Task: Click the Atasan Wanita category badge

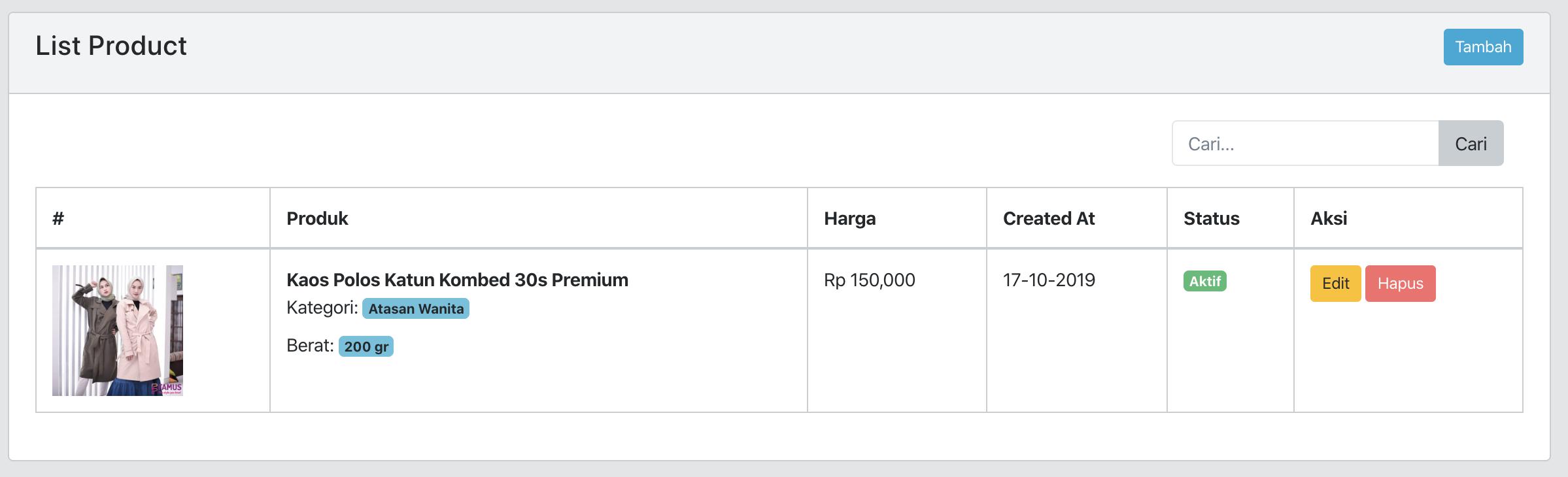Action: tap(416, 308)
